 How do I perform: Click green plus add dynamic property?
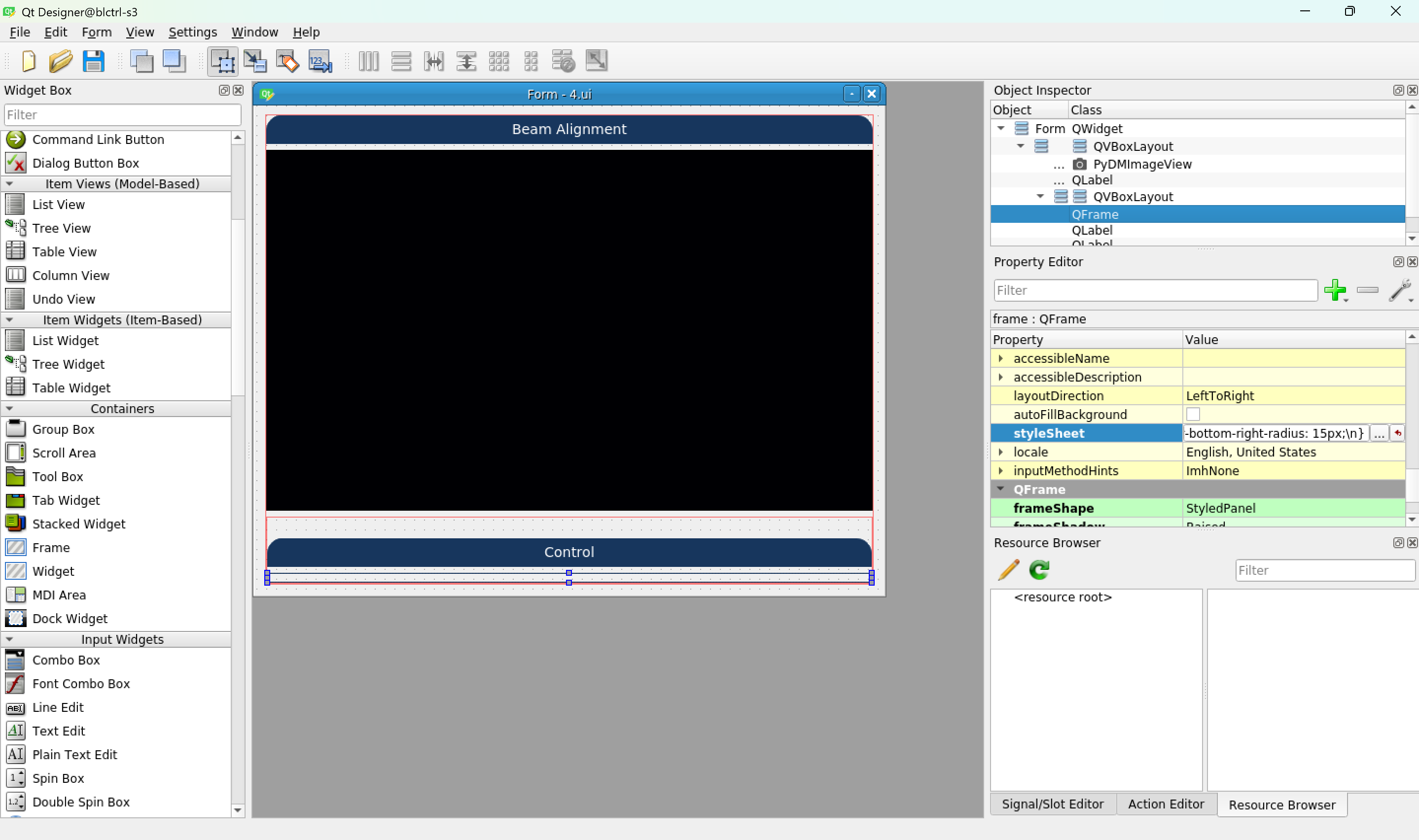pos(1335,290)
